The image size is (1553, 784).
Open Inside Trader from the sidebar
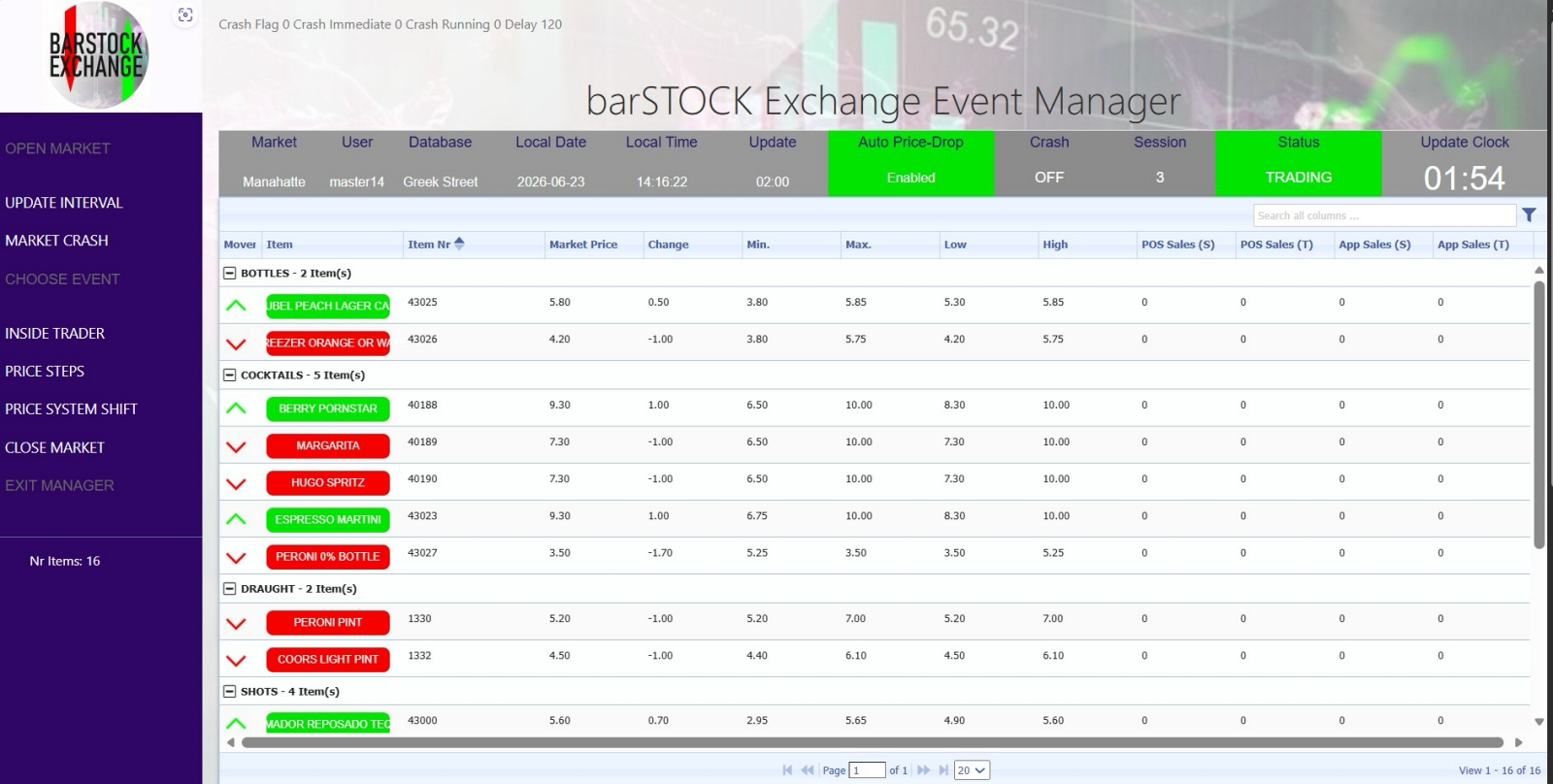[x=54, y=334]
